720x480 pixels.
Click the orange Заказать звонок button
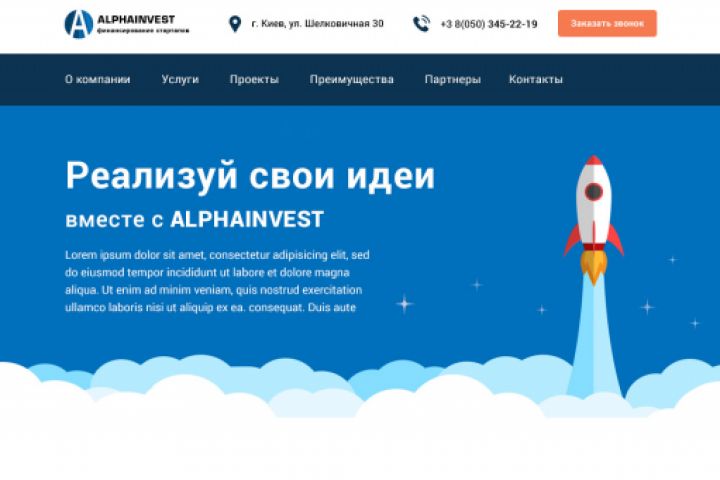point(607,23)
